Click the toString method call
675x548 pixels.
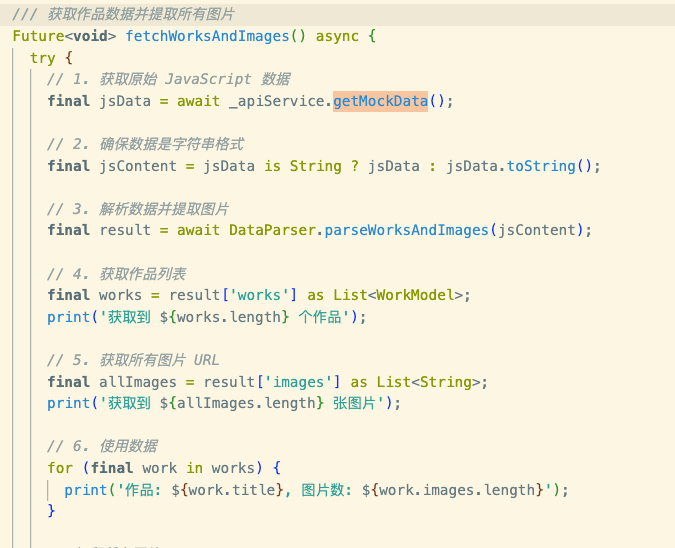[541, 166]
